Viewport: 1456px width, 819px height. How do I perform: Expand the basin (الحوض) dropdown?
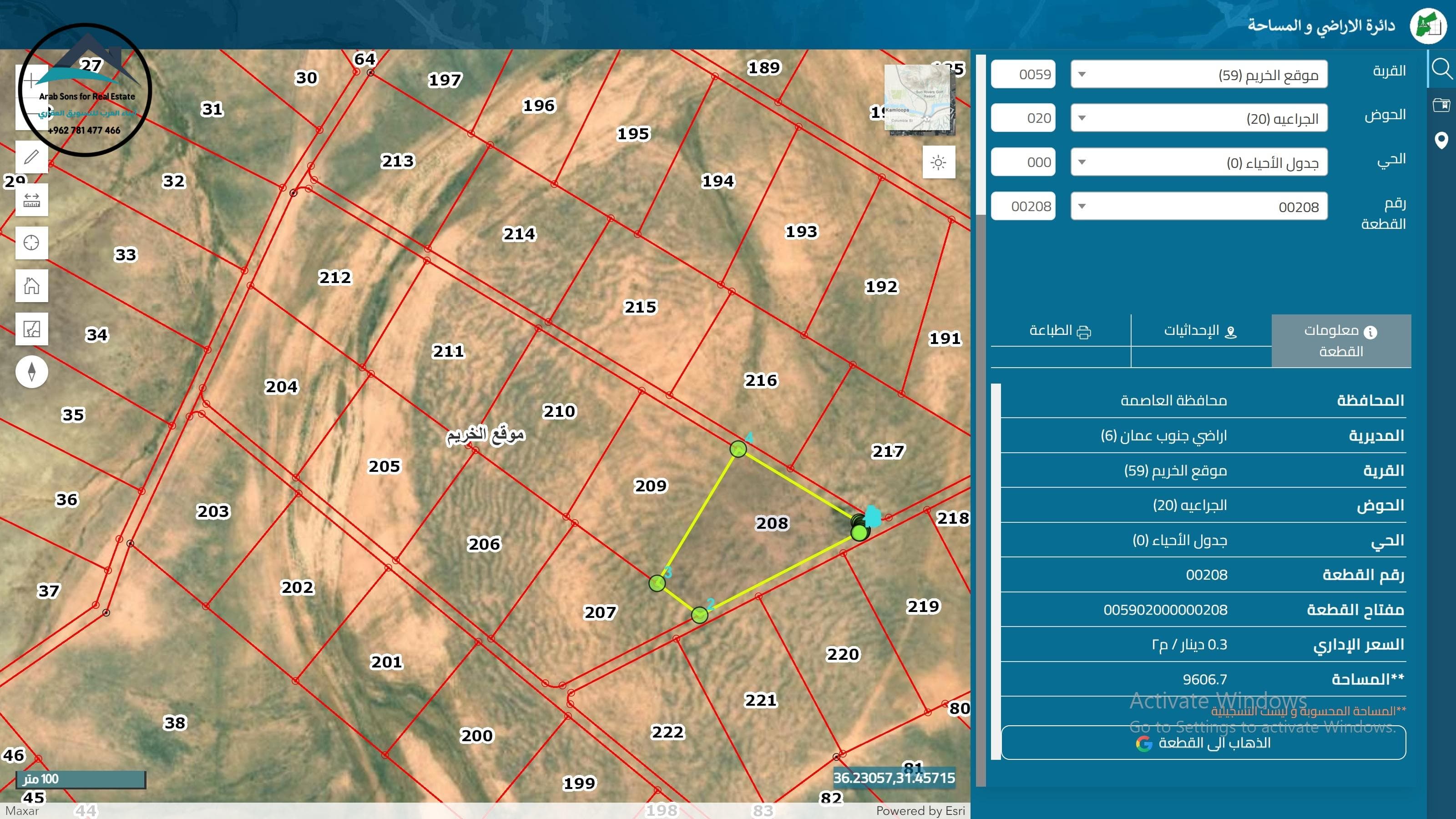[x=1198, y=118]
